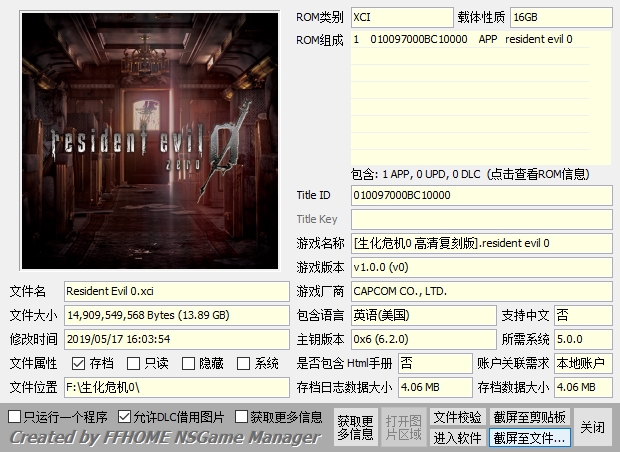This screenshot has height=452, width=620.
Task: Click 截屏至剪贴板 screenshot button
Action: point(529,417)
